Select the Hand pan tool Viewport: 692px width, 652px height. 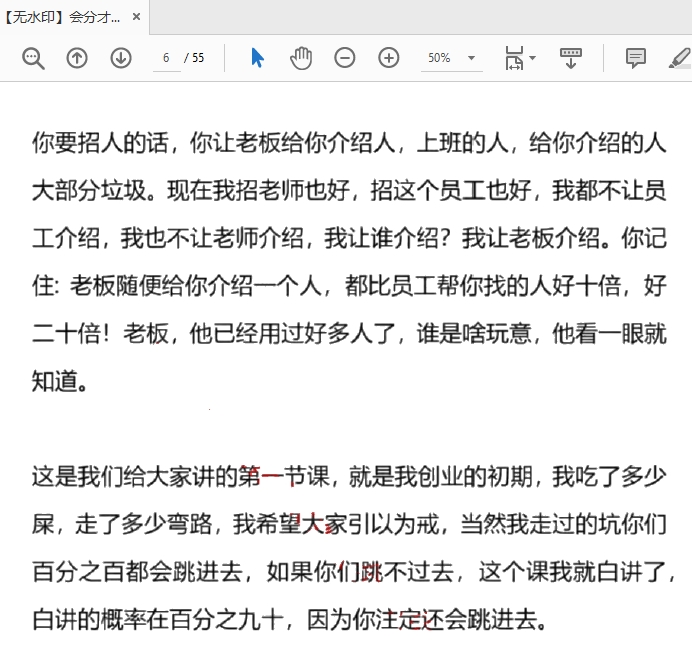[301, 58]
